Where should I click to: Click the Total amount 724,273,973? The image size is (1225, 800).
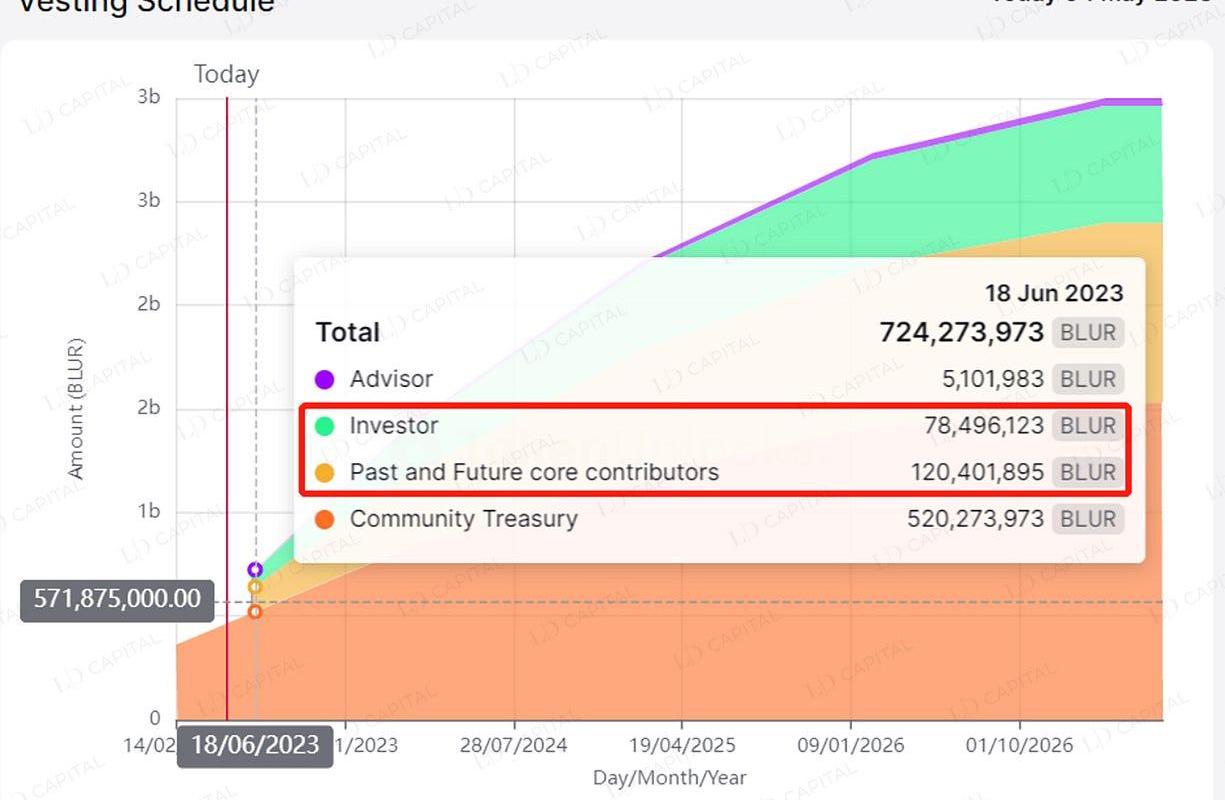click(962, 332)
